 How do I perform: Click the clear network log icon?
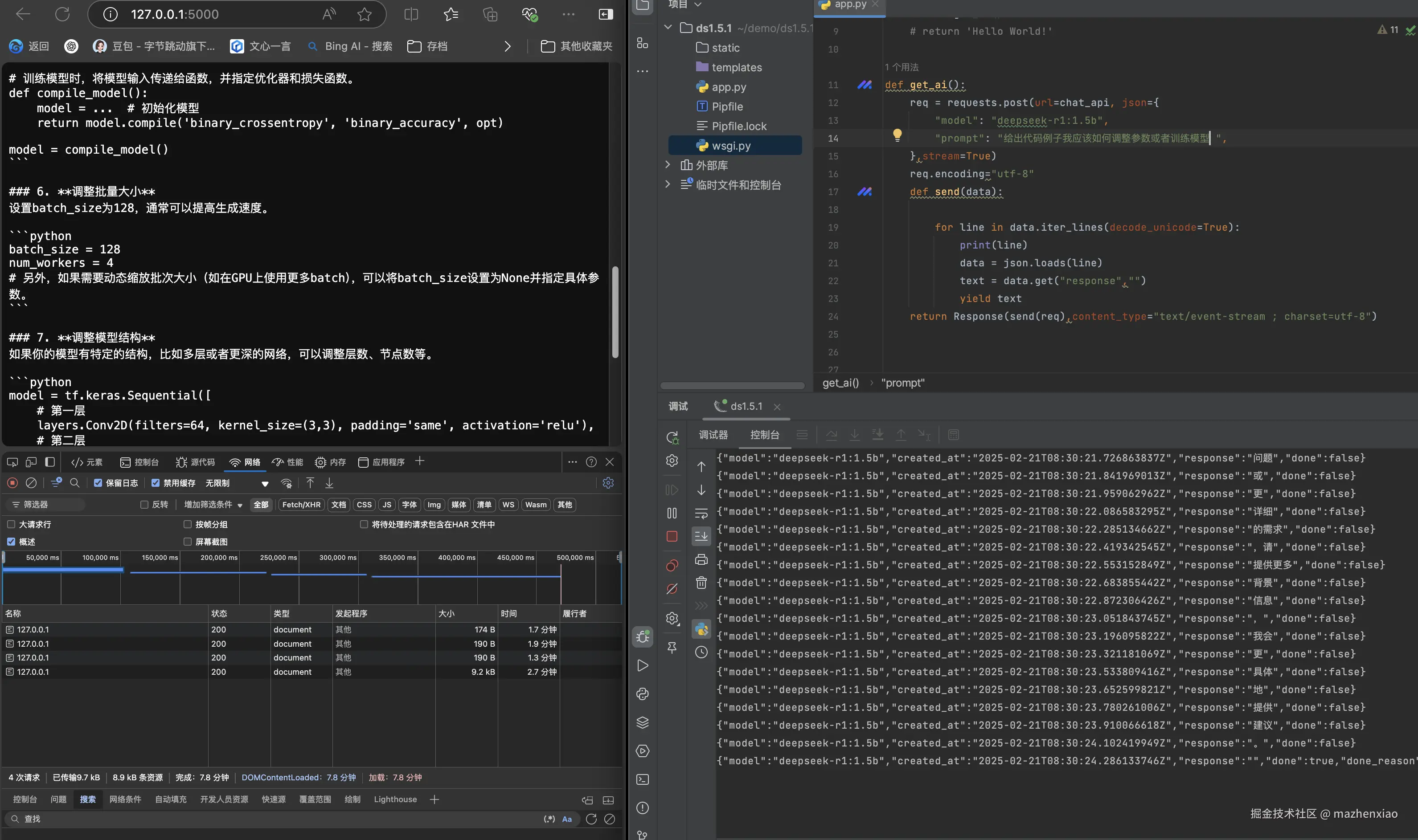click(32, 483)
